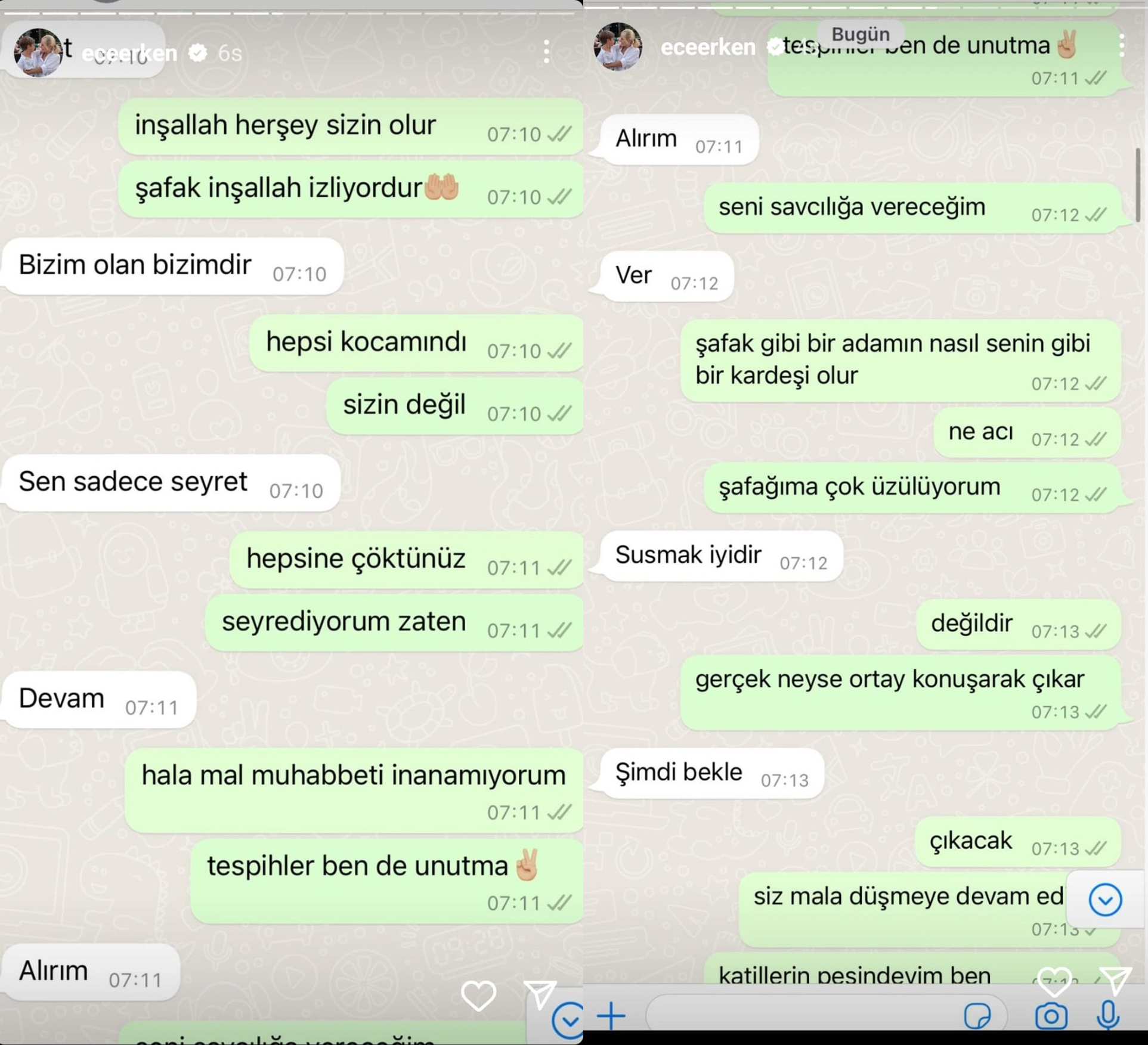The image size is (1148, 1045).
Task: Tap the bottom-left story scroll-down chevron
Action: click(x=567, y=1021)
